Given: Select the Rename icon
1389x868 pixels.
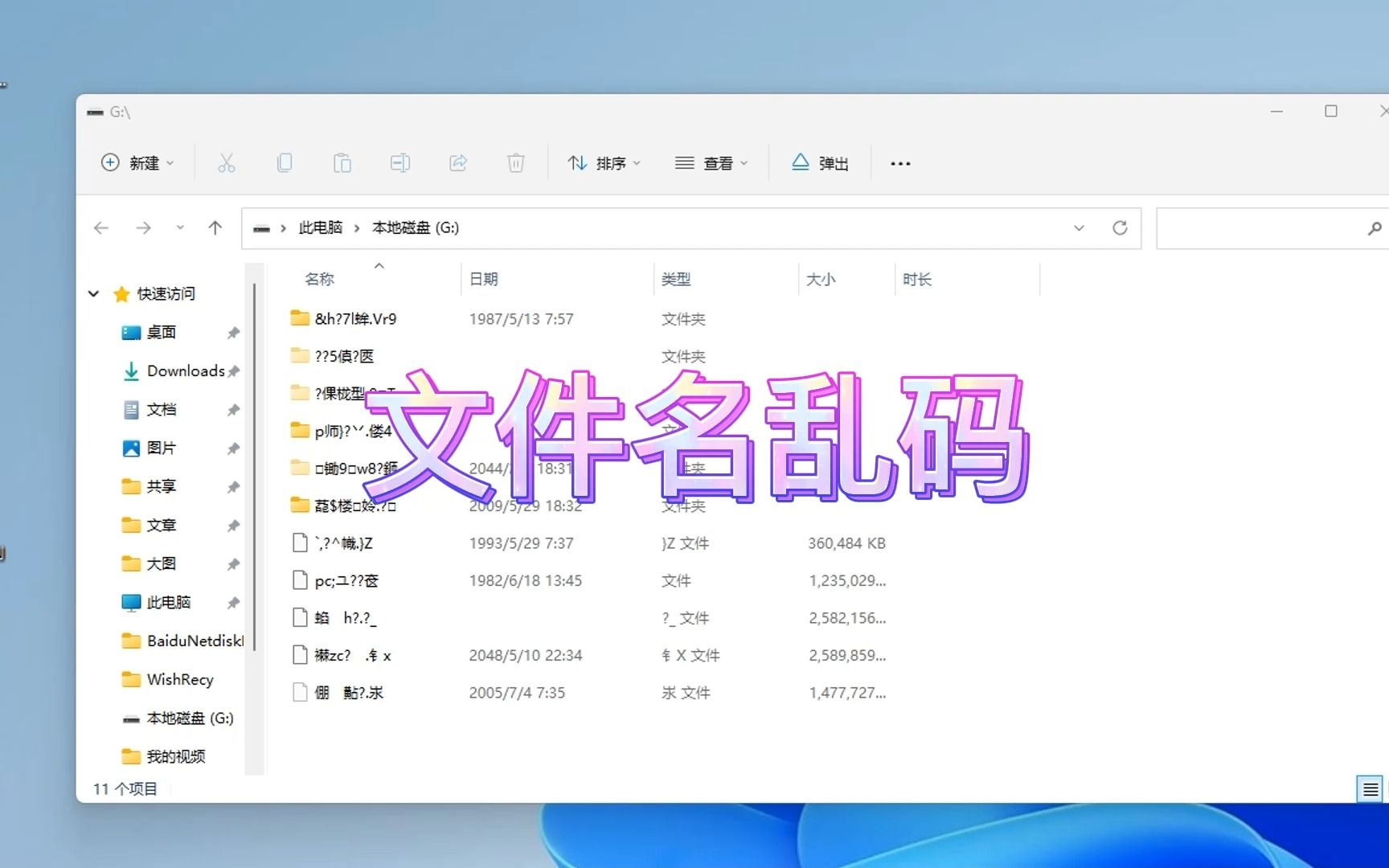Looking at the screenshot, I should click(400, 162).
